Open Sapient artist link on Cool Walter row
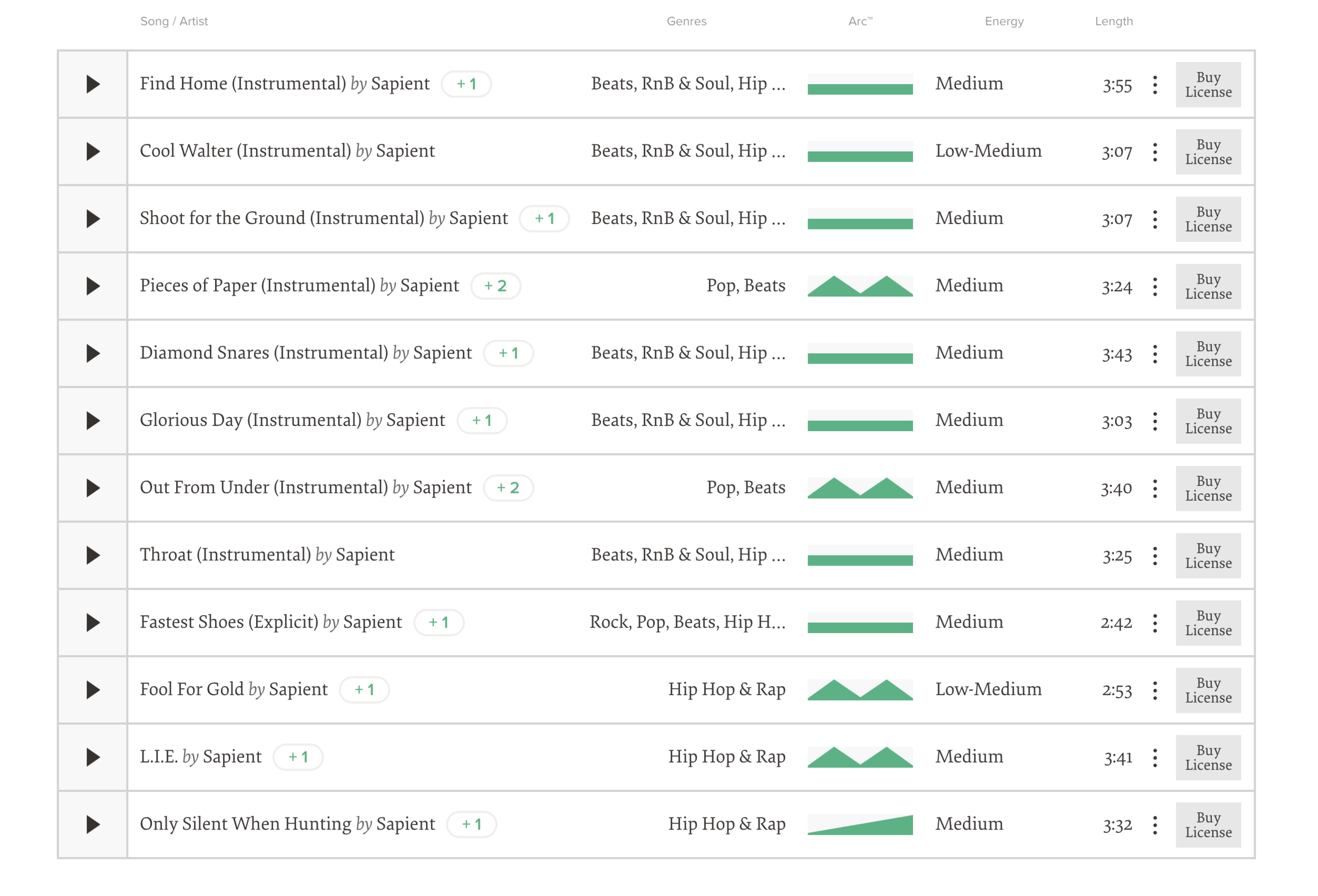 tap(405, 151)
